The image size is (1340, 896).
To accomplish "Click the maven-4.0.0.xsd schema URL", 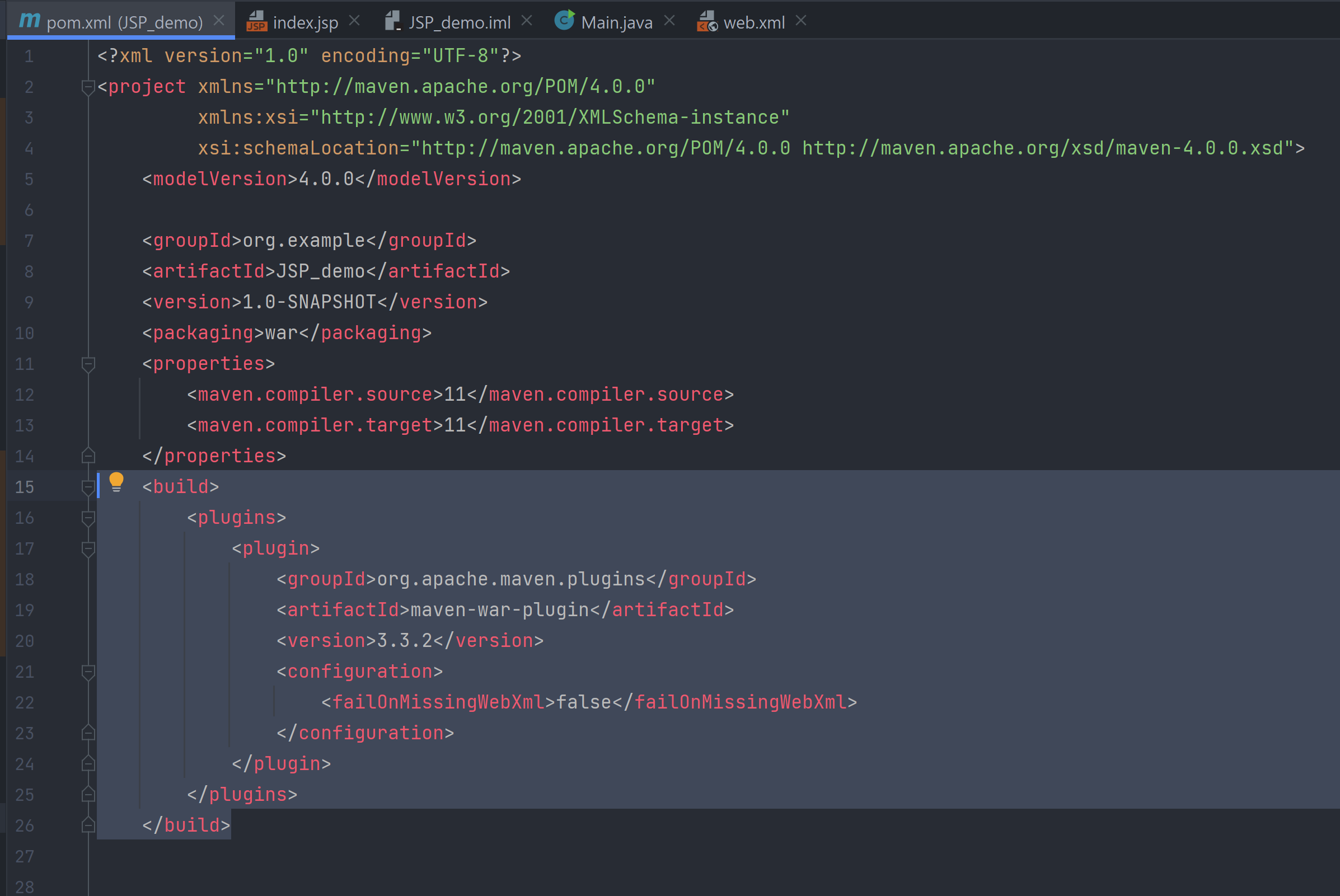I will (x=1043, y=148).
